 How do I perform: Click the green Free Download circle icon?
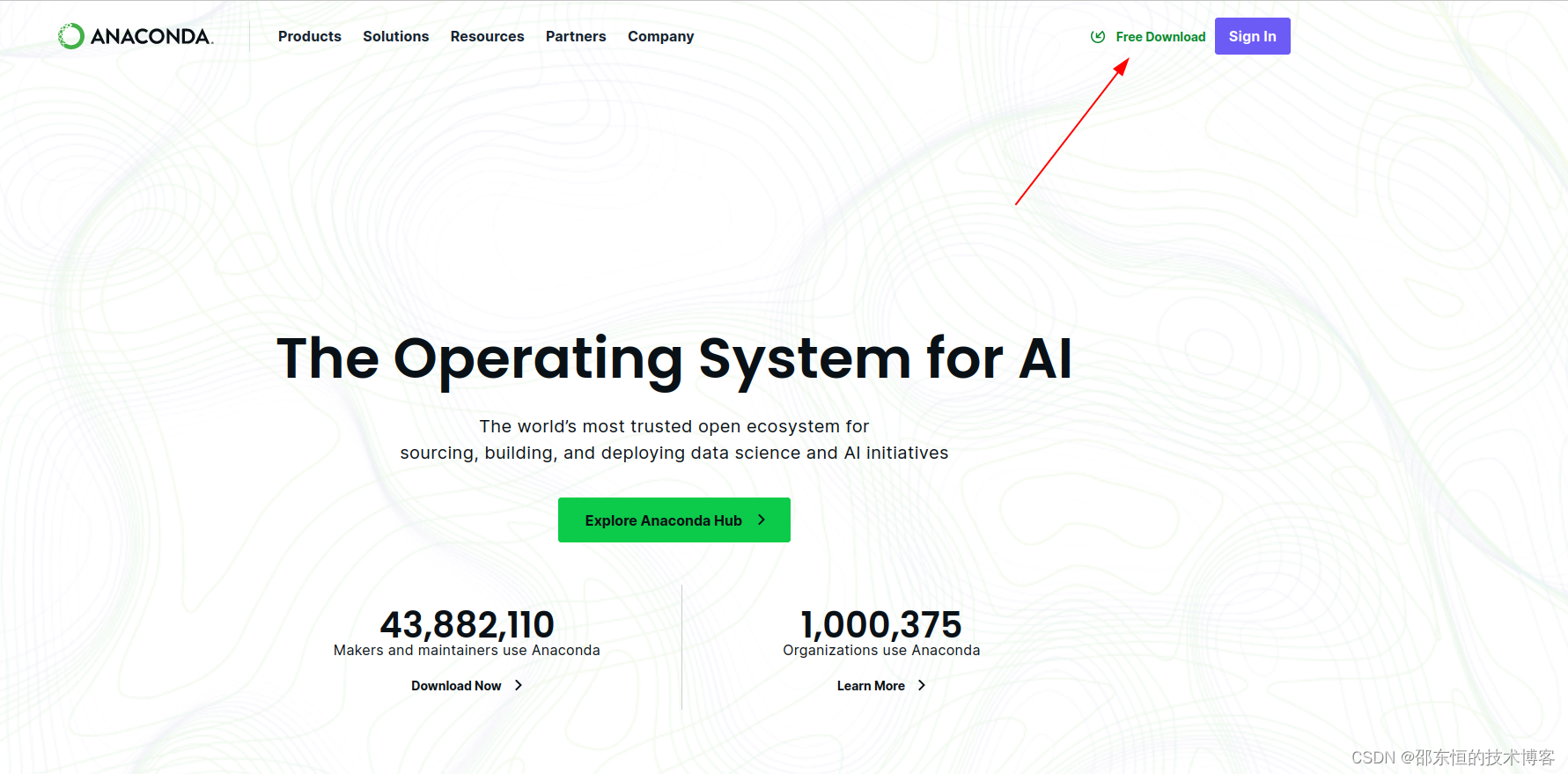[x=1098, y=37]
